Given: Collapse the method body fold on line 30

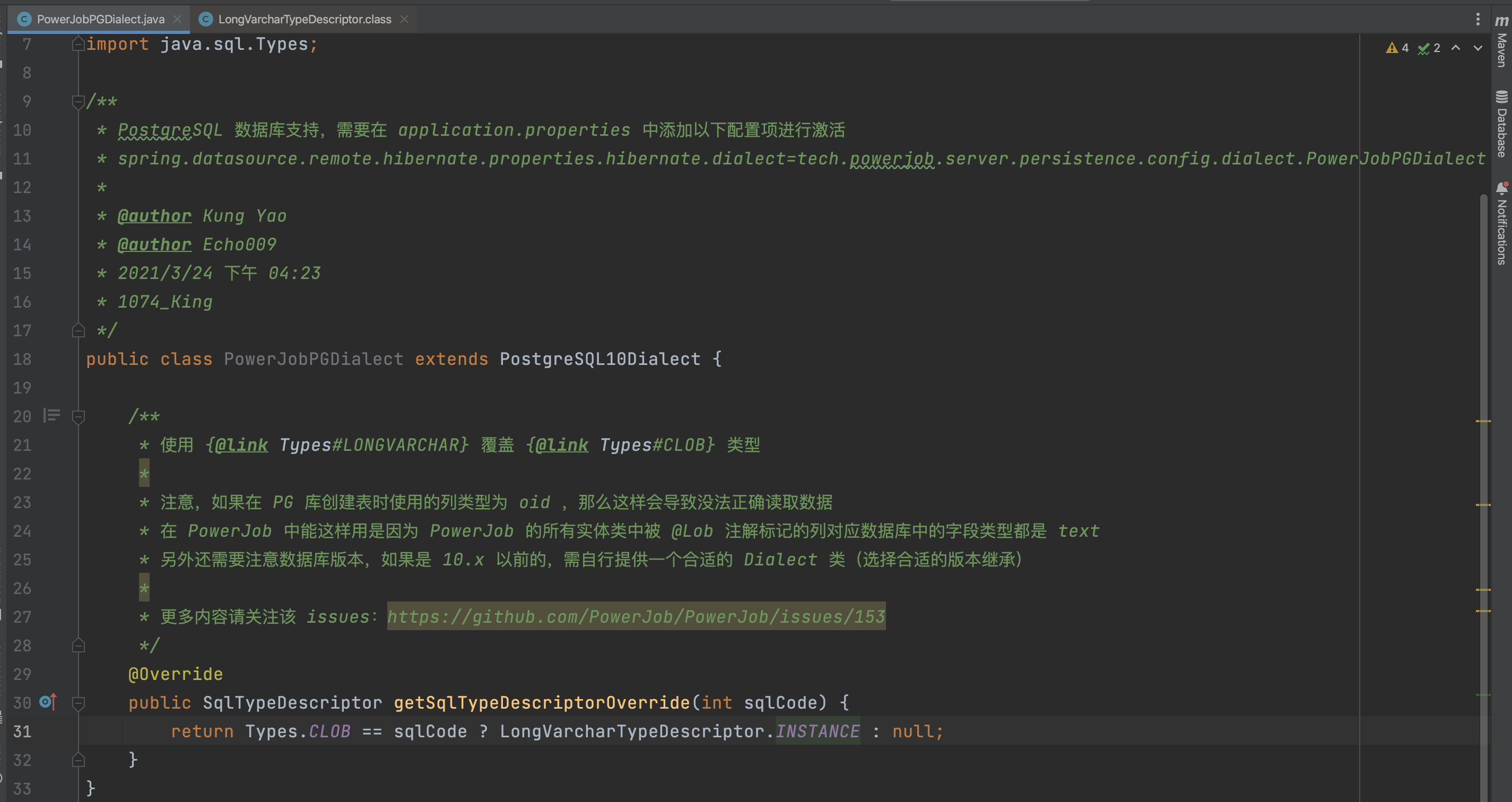Looking at the screenshot, I should point(78,702).
